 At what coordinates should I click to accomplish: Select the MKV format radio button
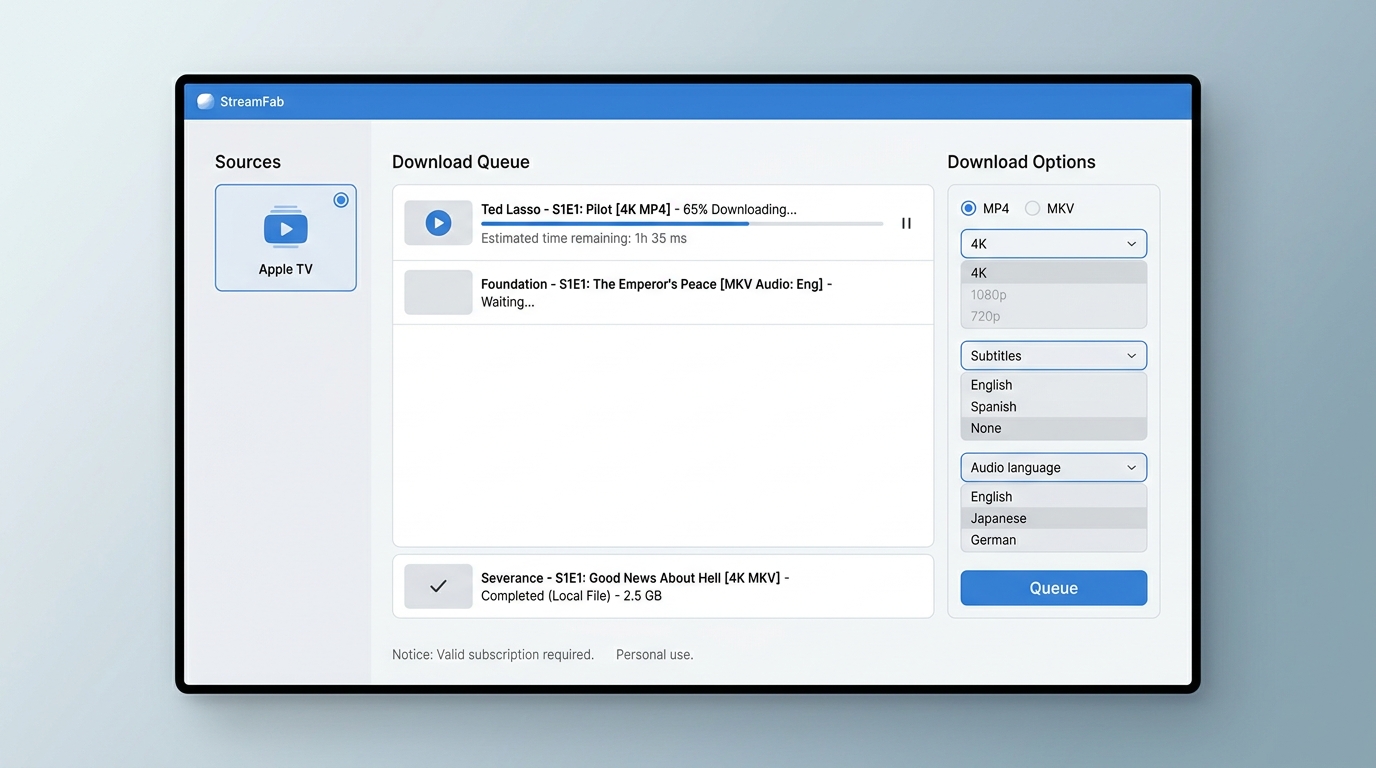click(x=1032, y=208)
